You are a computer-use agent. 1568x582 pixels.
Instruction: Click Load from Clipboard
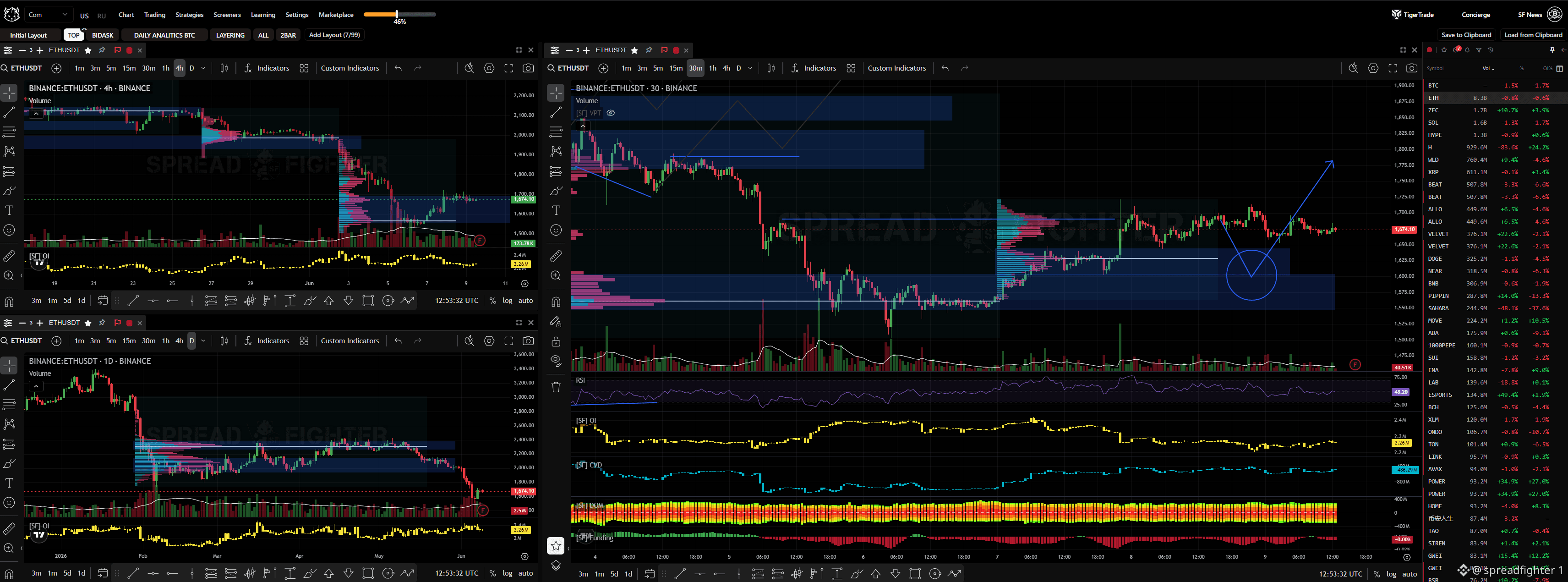[1533, 35]
